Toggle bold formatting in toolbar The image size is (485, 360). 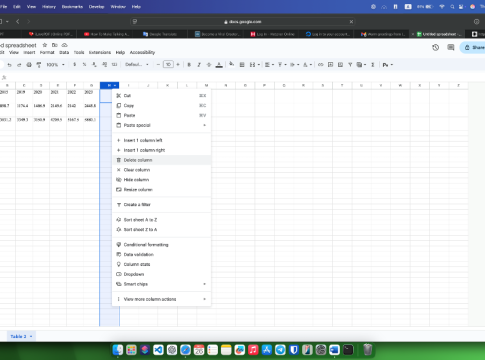click(x=189, y=65)
